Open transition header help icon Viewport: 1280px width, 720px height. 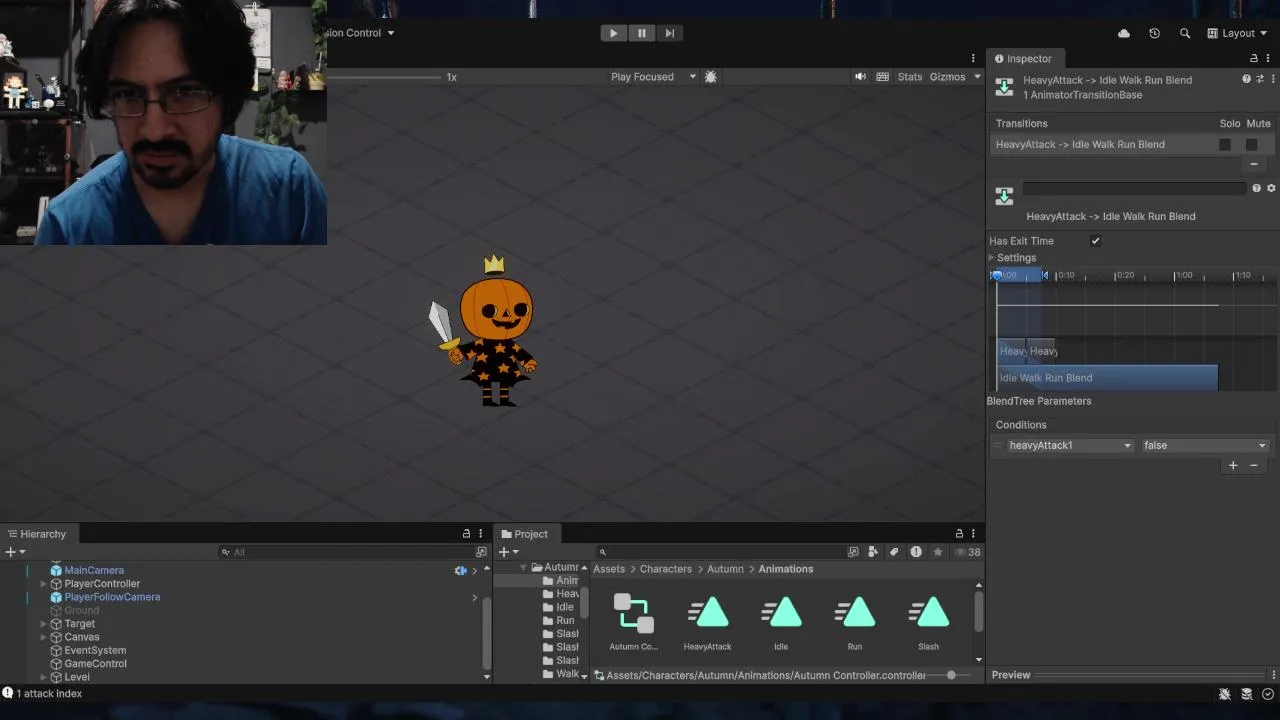pos(1246,79)
